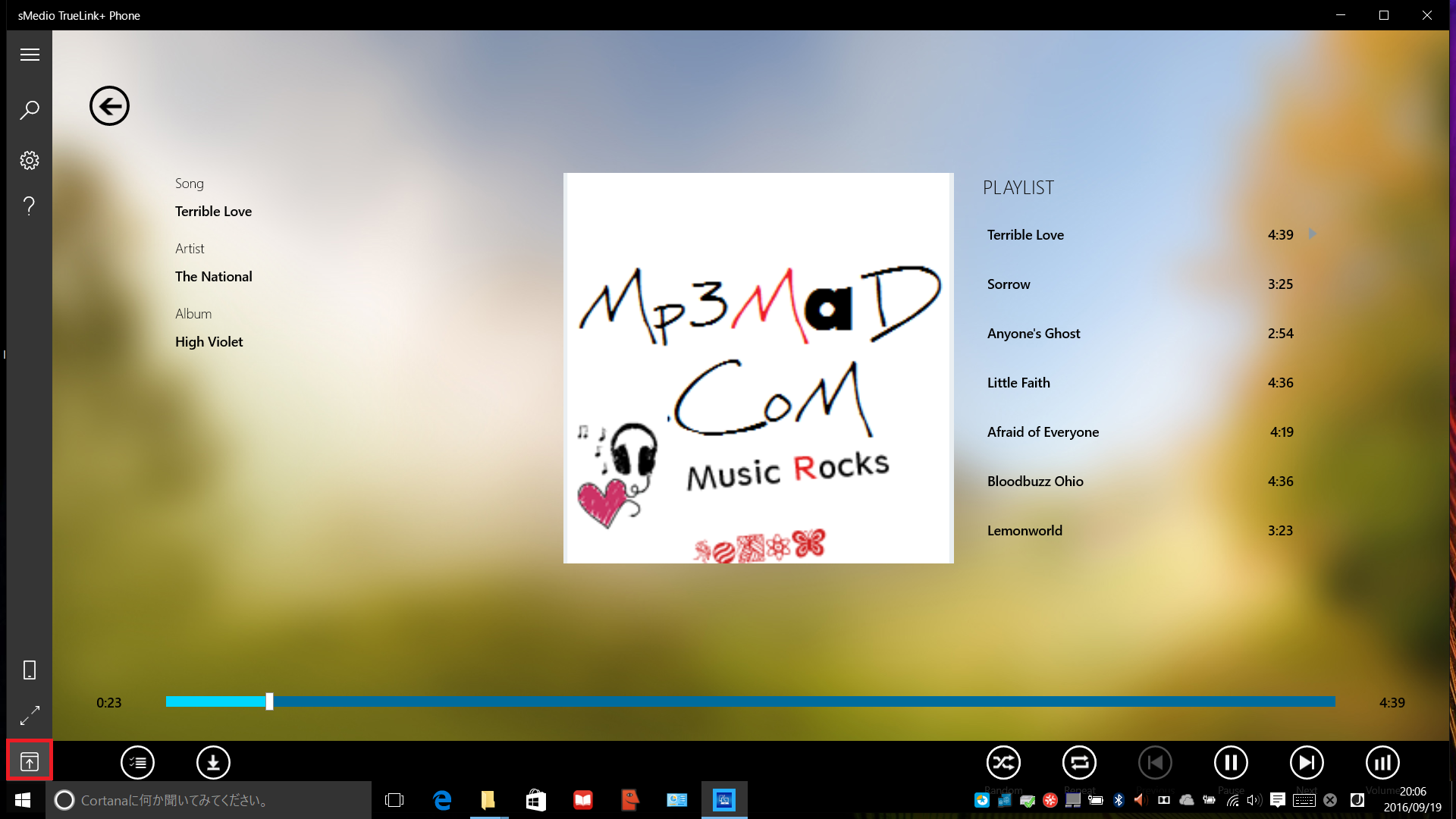Open the red book app on taskbar
Image resolution: width=1456 pixels, height=819 pixels.
coord(583,800)
